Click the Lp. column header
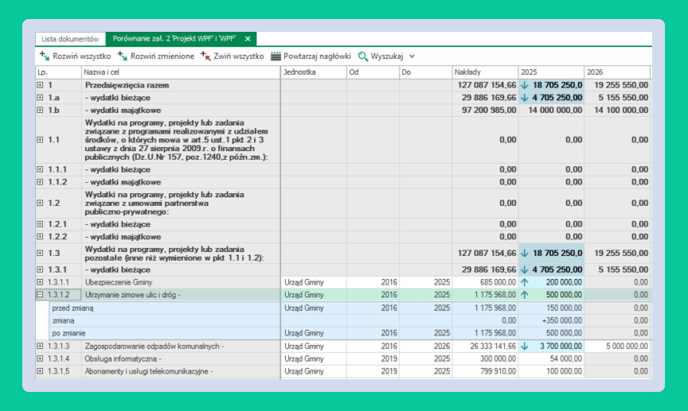The width and height of the screenshot is (688, 411). (58, 72)
